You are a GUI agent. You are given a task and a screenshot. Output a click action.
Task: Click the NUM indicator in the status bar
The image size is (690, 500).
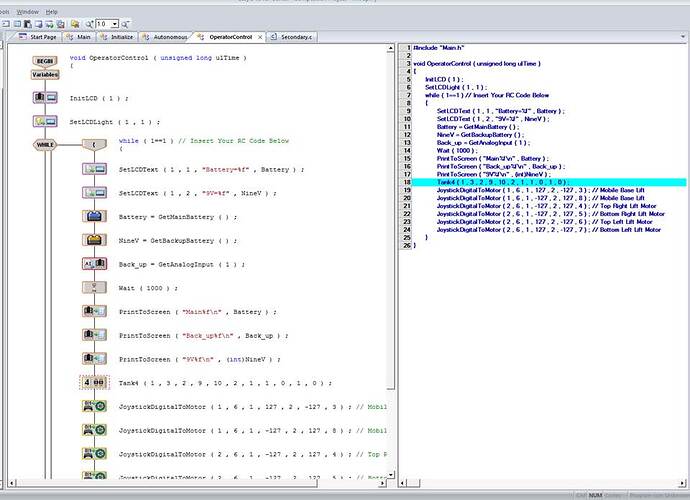pyautogui.click(x=595, y=496)
